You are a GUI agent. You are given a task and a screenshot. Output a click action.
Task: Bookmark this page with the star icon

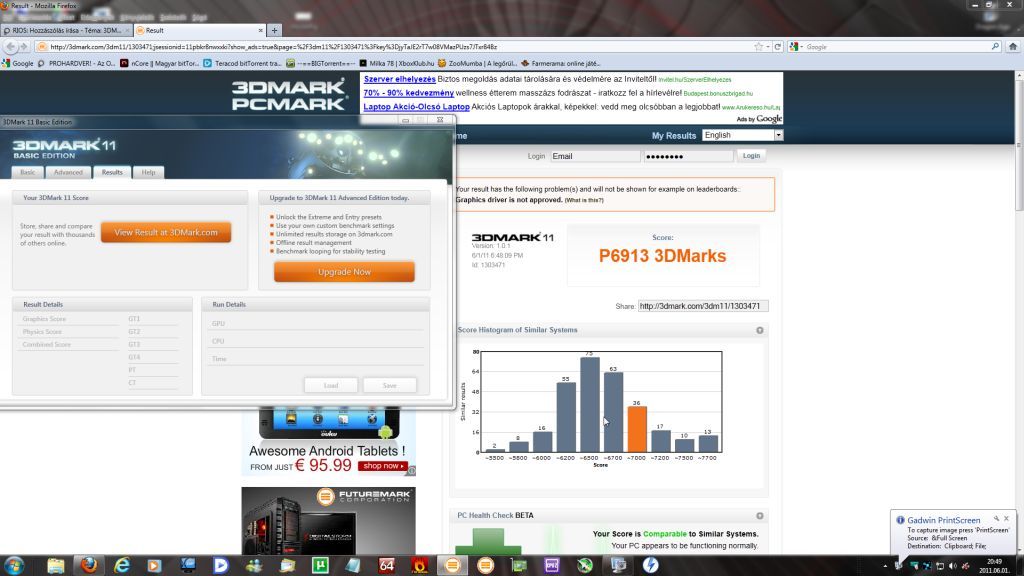pyautogui.click(x=758, y=47)
